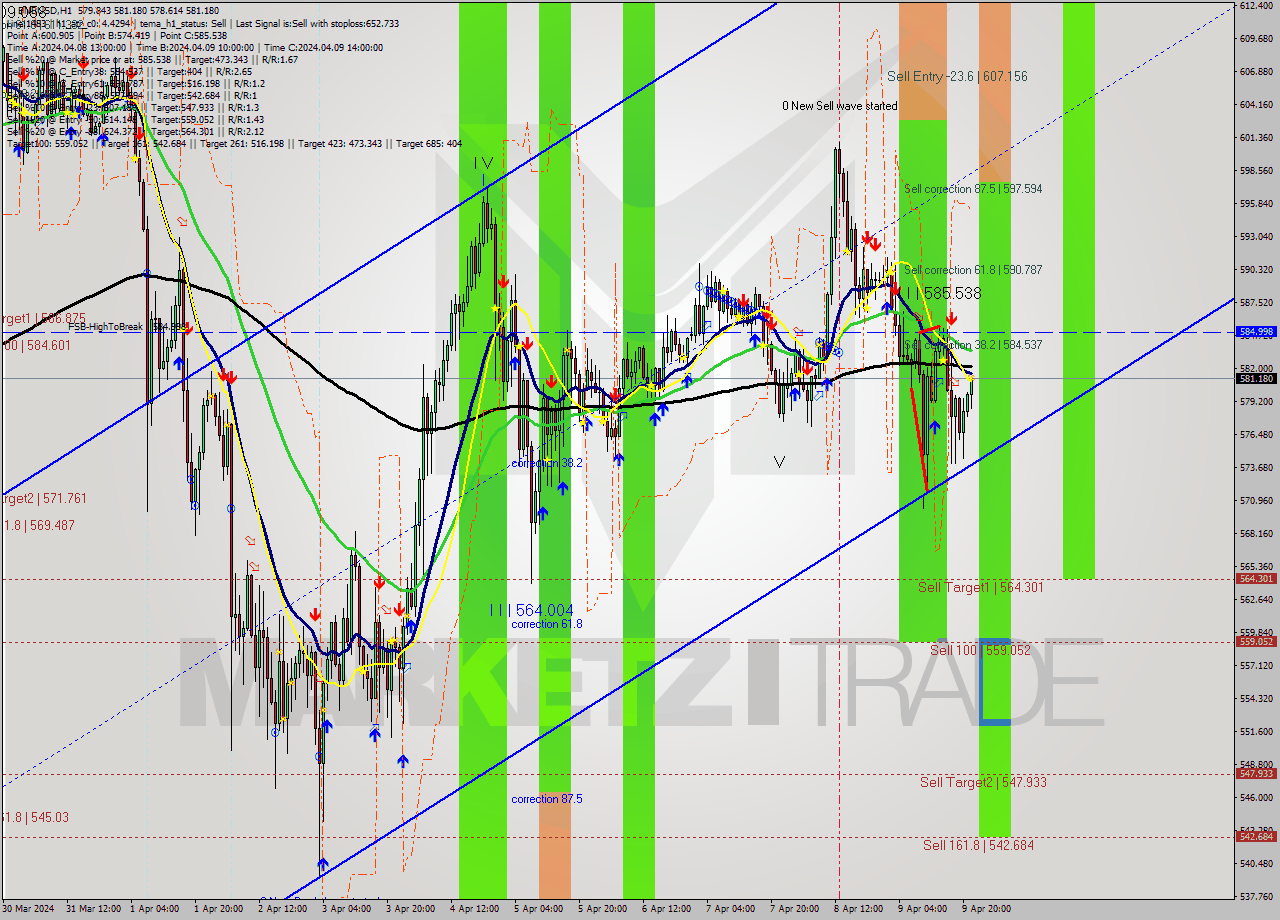The height and width of the screenshot is (920, 1280).
Task: Click the 606.884 price axis value
Action: [1256, 72]
